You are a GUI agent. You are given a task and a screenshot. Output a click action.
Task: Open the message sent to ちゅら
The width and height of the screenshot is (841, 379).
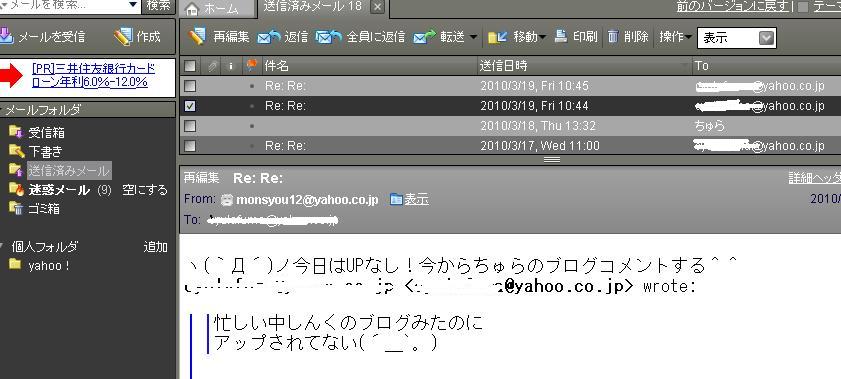(510, 126)
